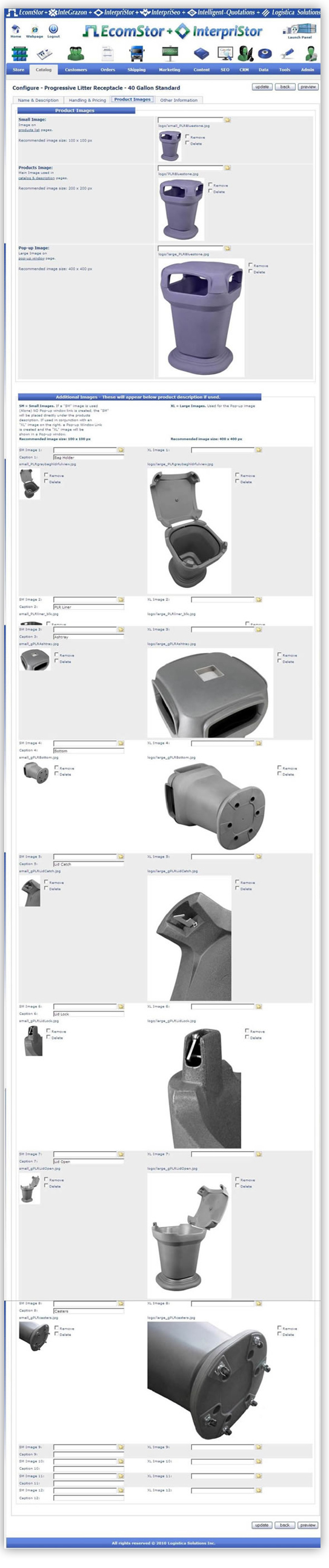329x1568 pixels.
Task: Check Delete for XL Image 1 bag holder
Action: click(x=238, y=481)
